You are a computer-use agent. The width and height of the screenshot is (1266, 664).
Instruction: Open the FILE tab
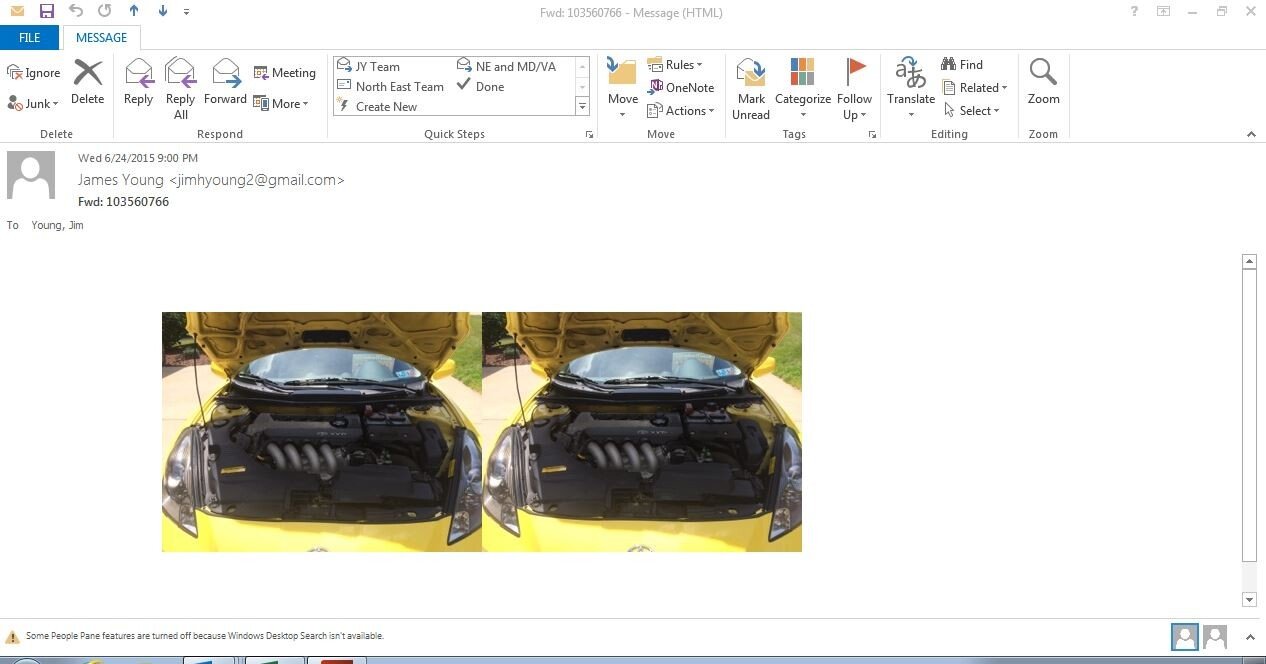tap(30, 38)
